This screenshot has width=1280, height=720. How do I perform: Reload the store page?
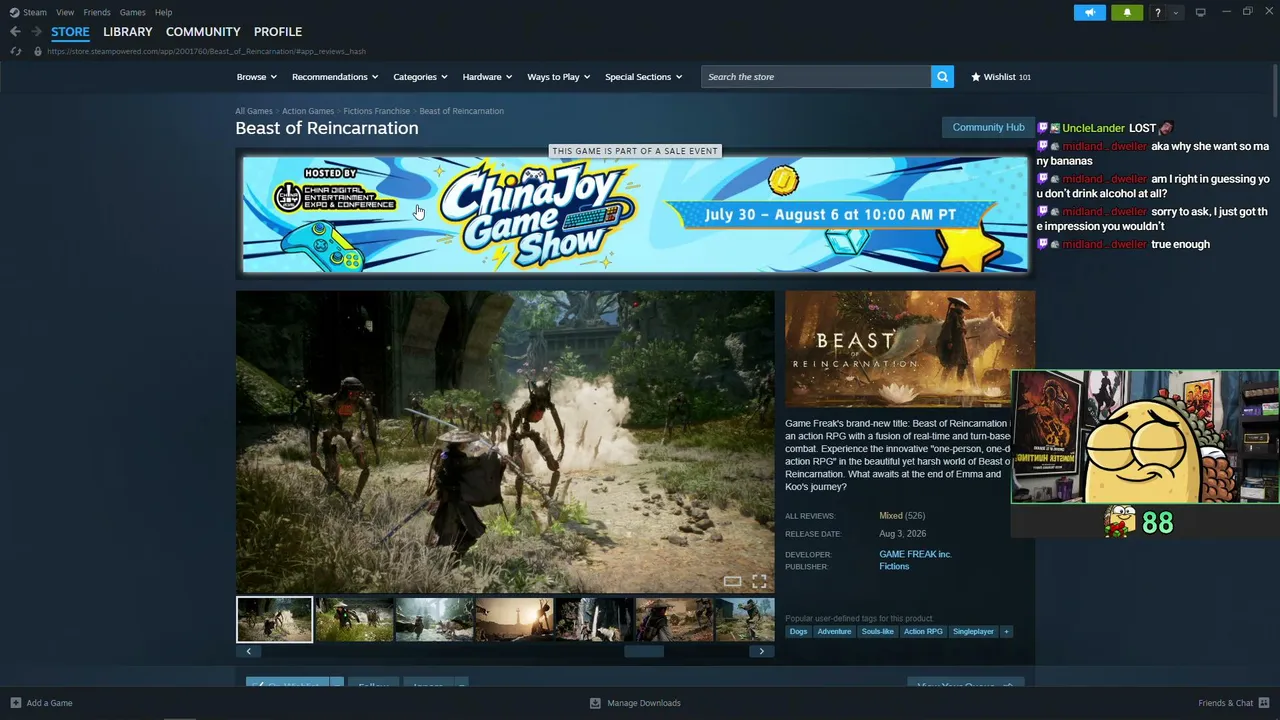pyautogui.click(x=16, y=51)
